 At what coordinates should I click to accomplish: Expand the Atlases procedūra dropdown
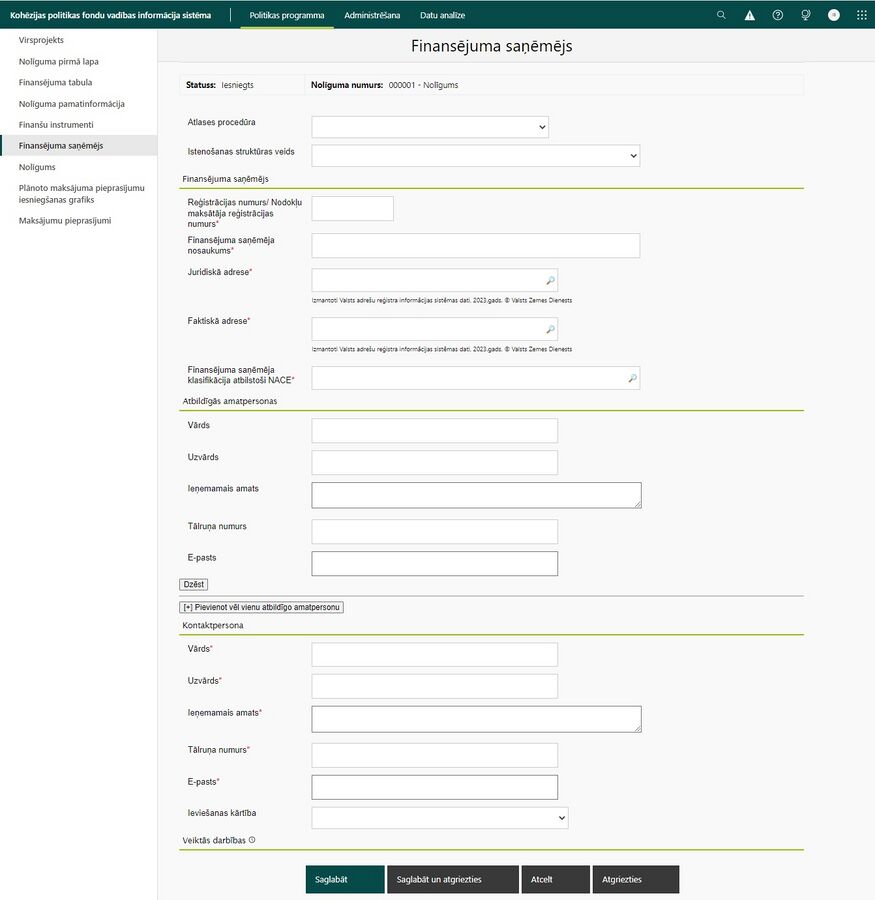click(x=430, y=127)
